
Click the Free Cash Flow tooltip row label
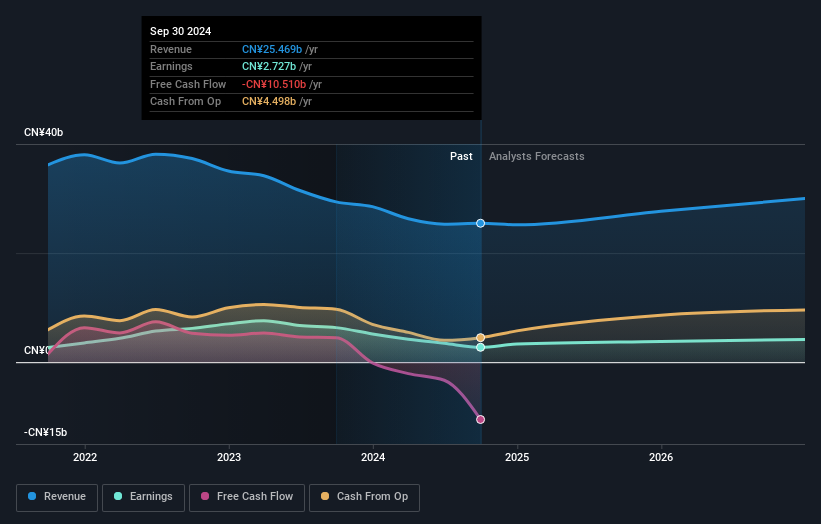[188, 84]
